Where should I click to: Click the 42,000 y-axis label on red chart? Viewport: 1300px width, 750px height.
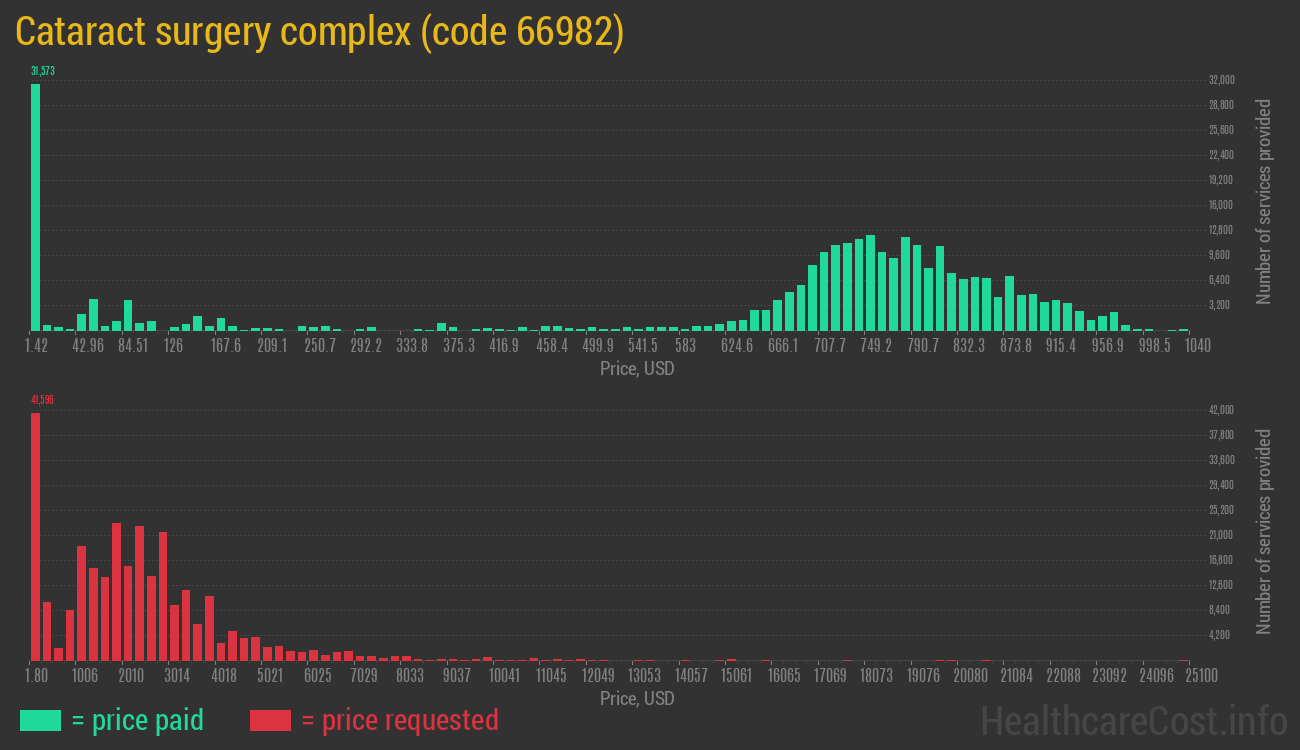pos(1221,410)
